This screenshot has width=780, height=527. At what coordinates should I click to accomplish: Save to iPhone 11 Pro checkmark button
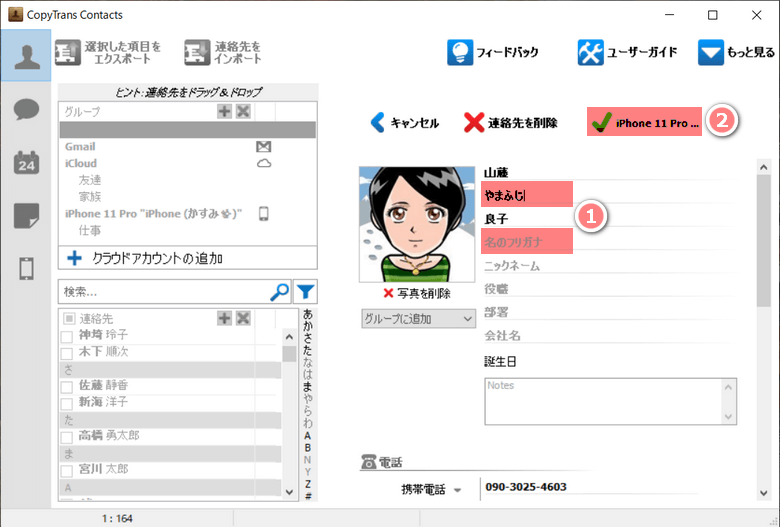pos(644,122)
